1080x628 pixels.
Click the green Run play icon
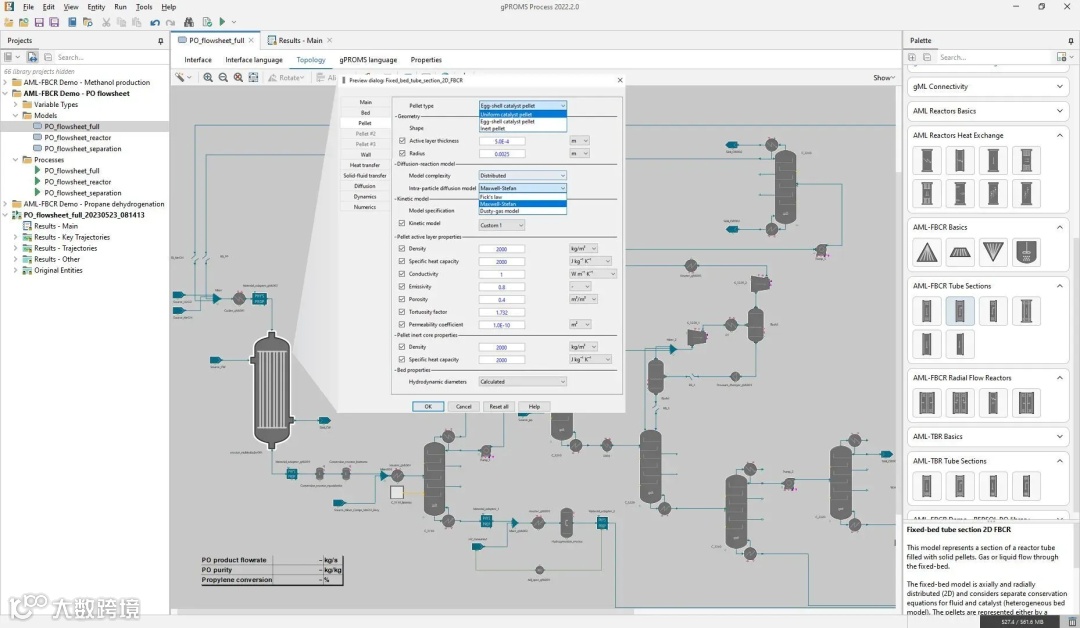pyautogui.click(x=222, y=22)
